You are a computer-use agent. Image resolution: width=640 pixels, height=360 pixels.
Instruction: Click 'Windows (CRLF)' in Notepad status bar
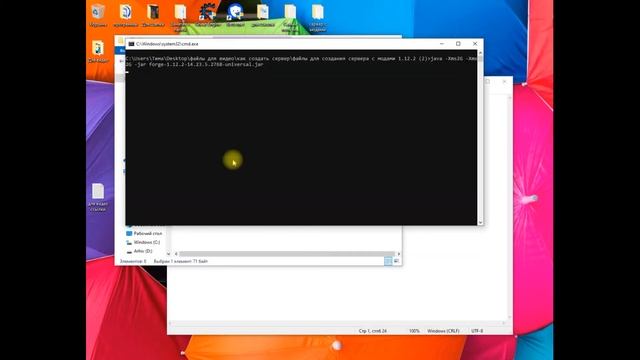pyautogui.click(x=443, y=331)
